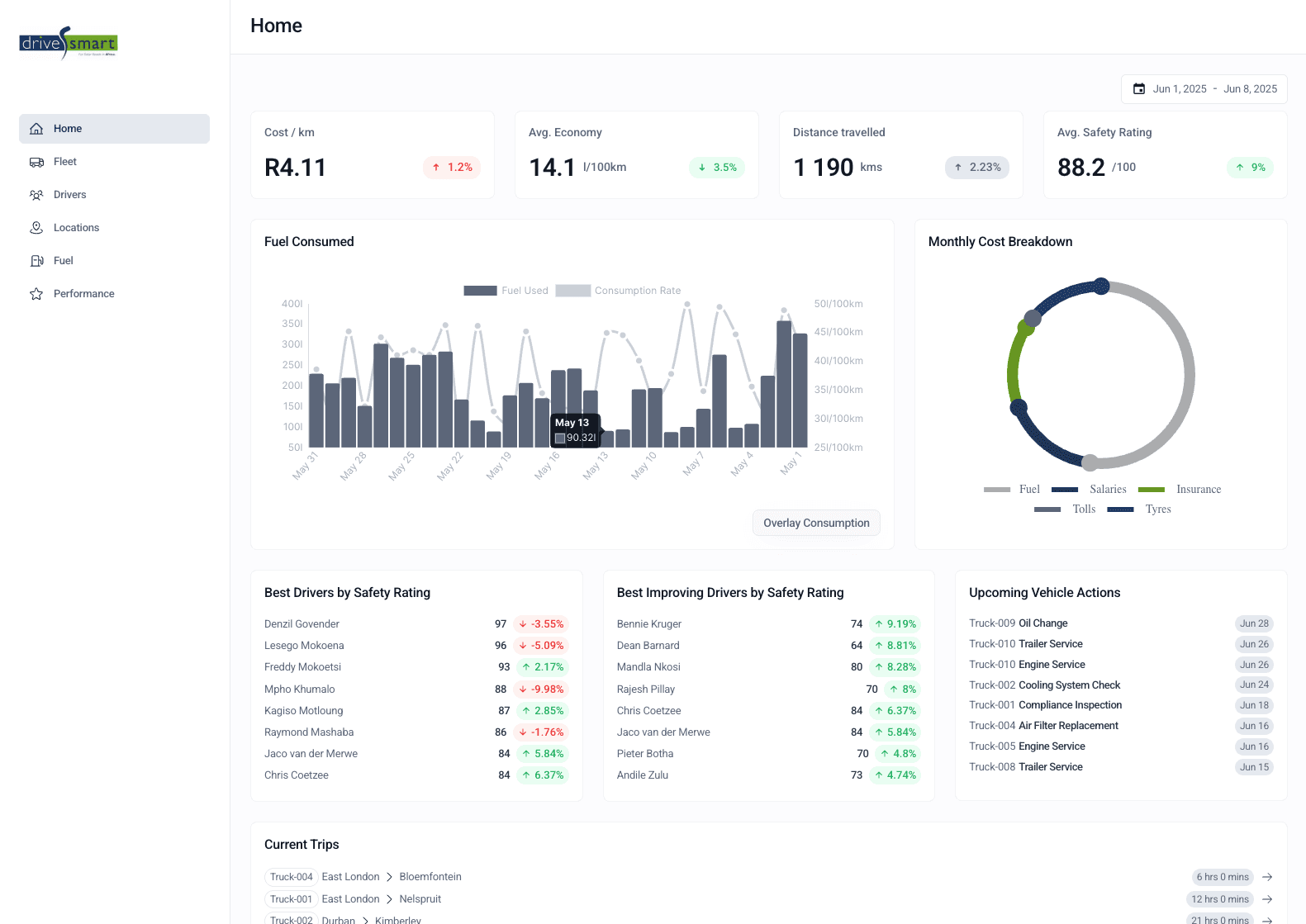
Task: Toggle Tolls legend in cost breakdown
Action: coord(1047,509)
